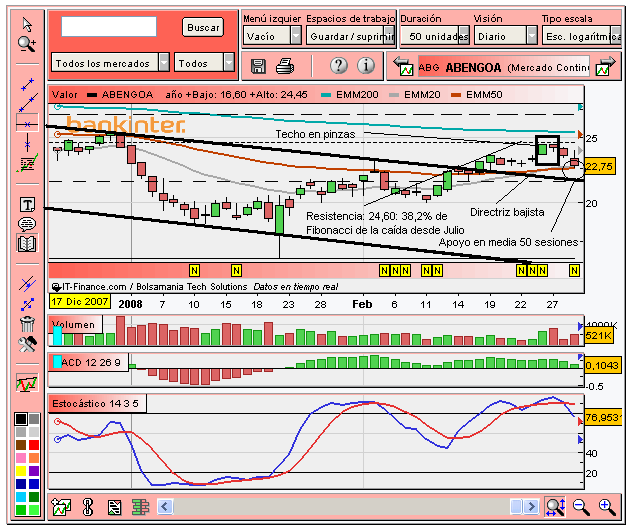Screen dimensions: 631x529
Task: Open the 'Esc. logarítmica' scale dropdown
Action: [x=582, y=36]
